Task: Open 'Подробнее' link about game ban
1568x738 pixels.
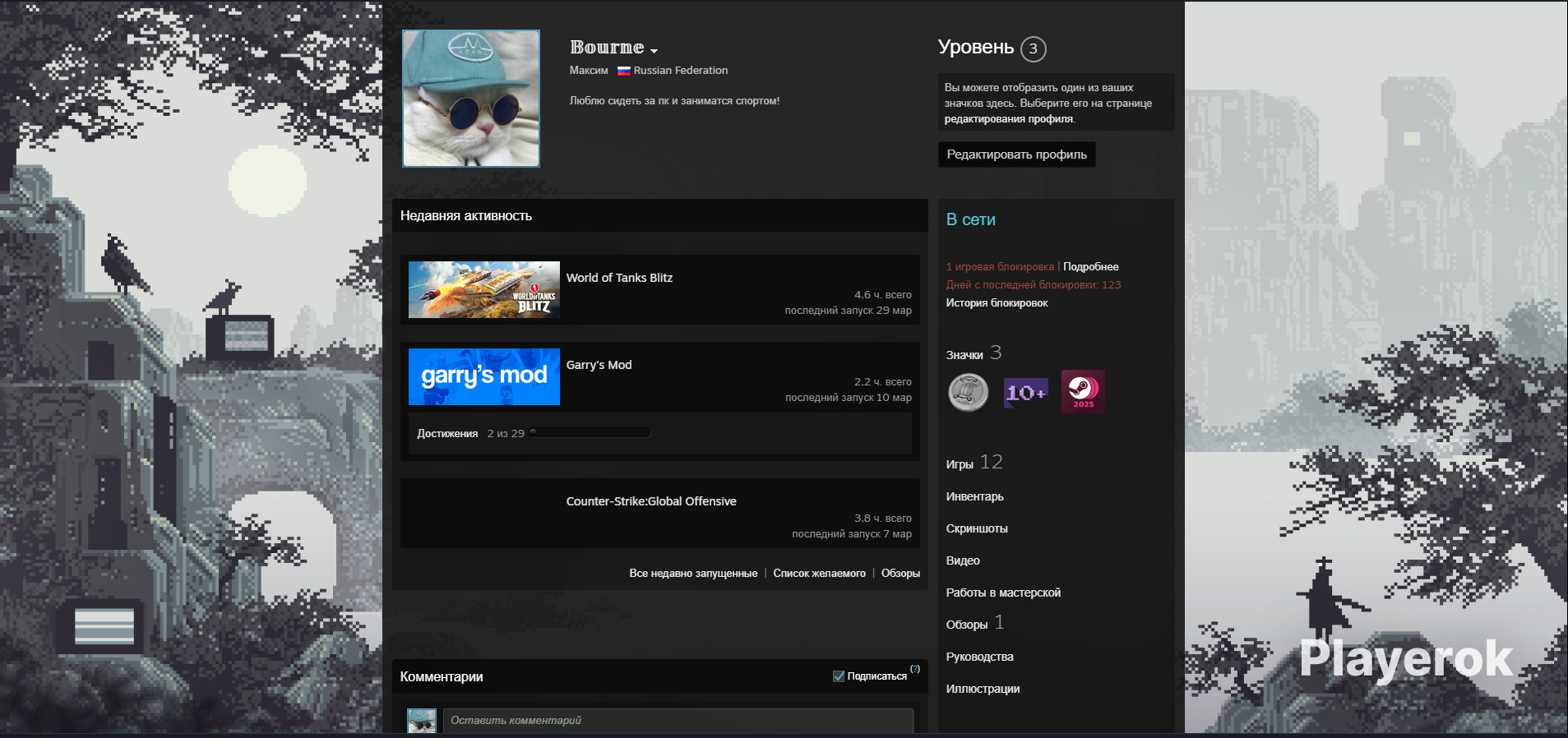Action: tap(1090, 267)
